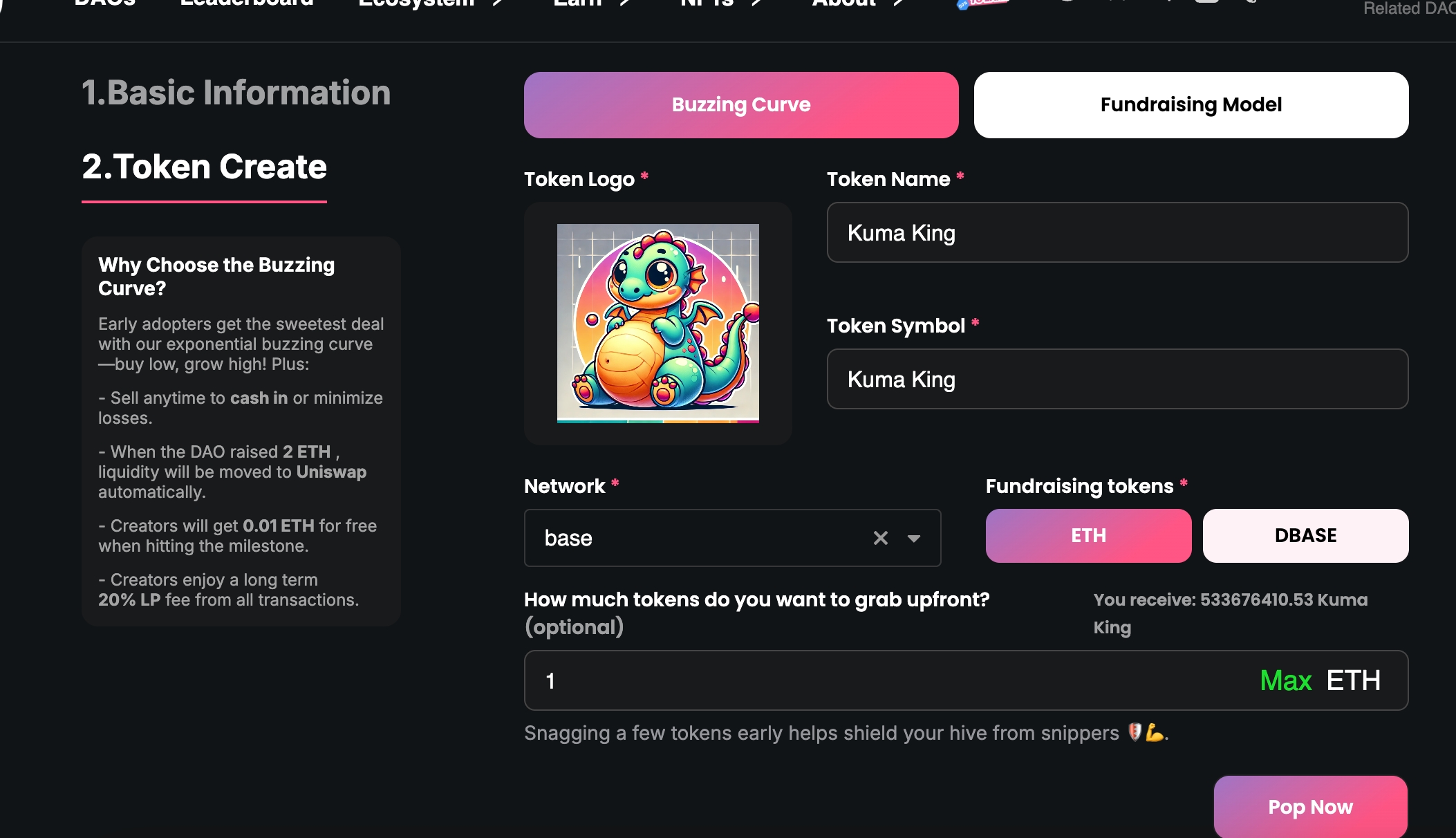
Task: Select ETH as fundraising token
Action: [1088, 536]
